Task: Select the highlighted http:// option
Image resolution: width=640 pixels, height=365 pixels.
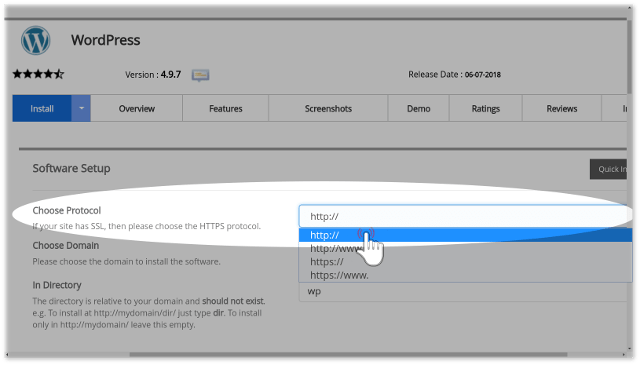Action: click(x=465, y=235)
